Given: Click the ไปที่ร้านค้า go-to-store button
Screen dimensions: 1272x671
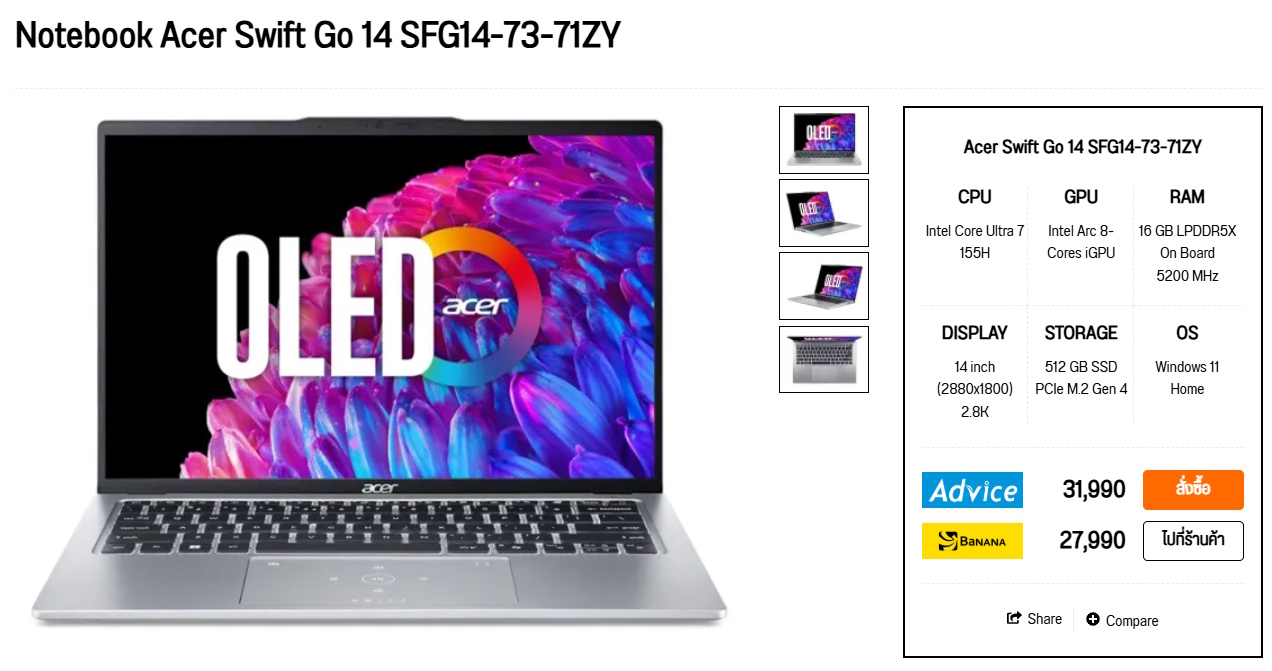Looking at the screenshot, I should point(1193,541).
